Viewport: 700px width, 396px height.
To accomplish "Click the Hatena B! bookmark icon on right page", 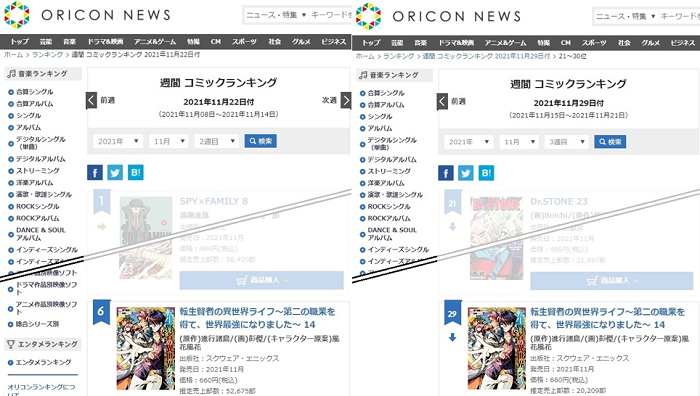I will point(486,173).
